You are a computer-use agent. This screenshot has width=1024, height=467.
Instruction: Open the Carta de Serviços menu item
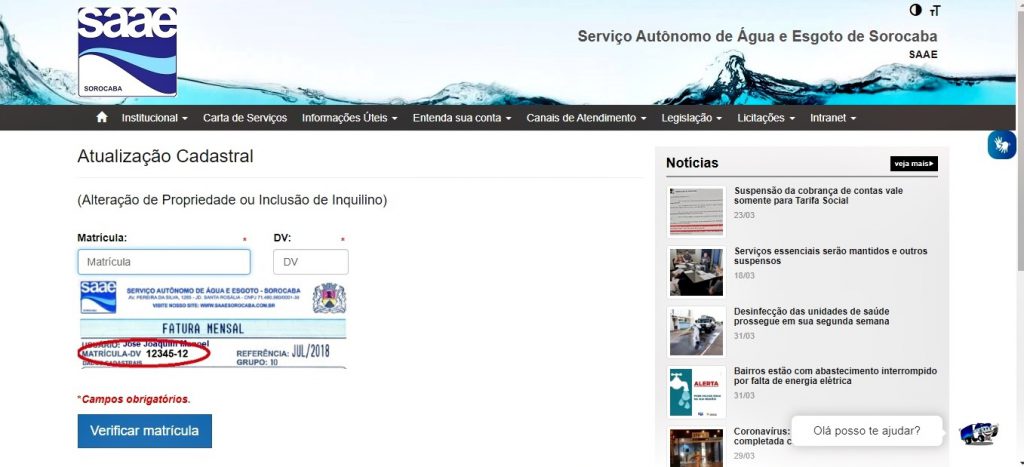tap(245, 118)
